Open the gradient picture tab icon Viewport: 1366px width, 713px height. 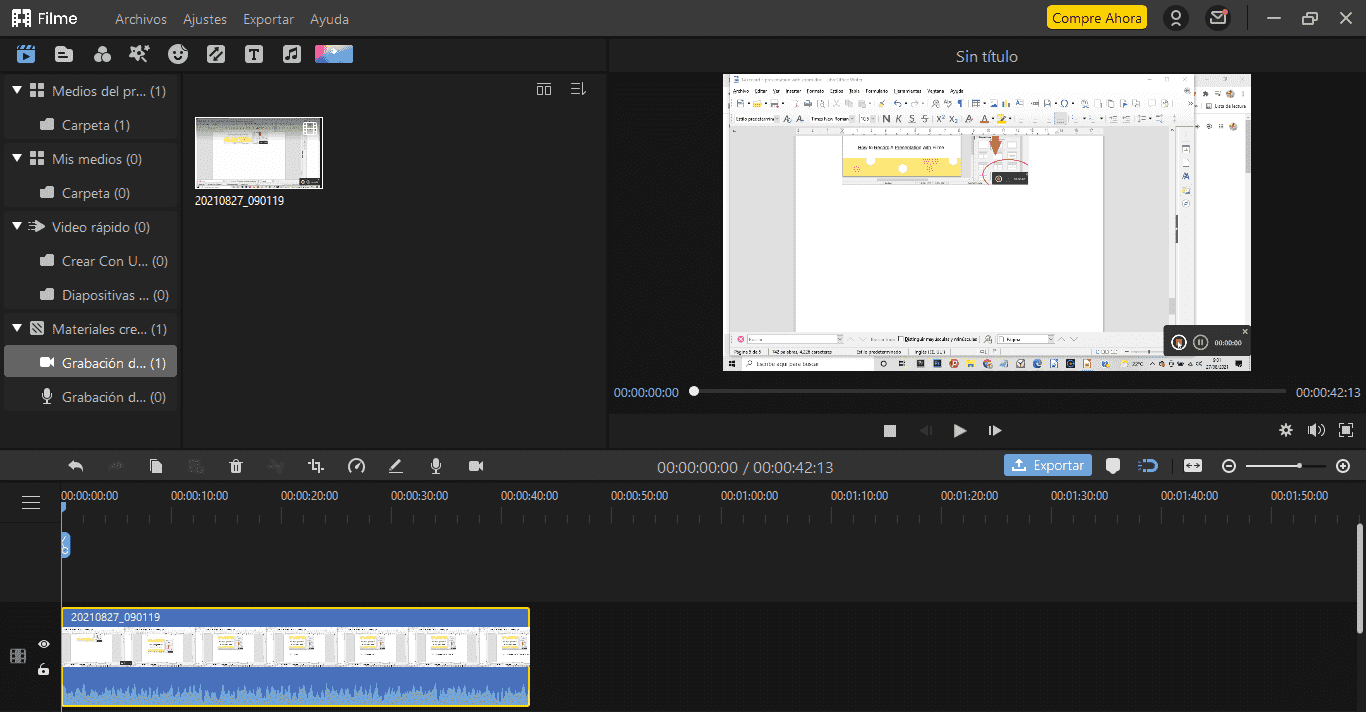pos(334,54)
